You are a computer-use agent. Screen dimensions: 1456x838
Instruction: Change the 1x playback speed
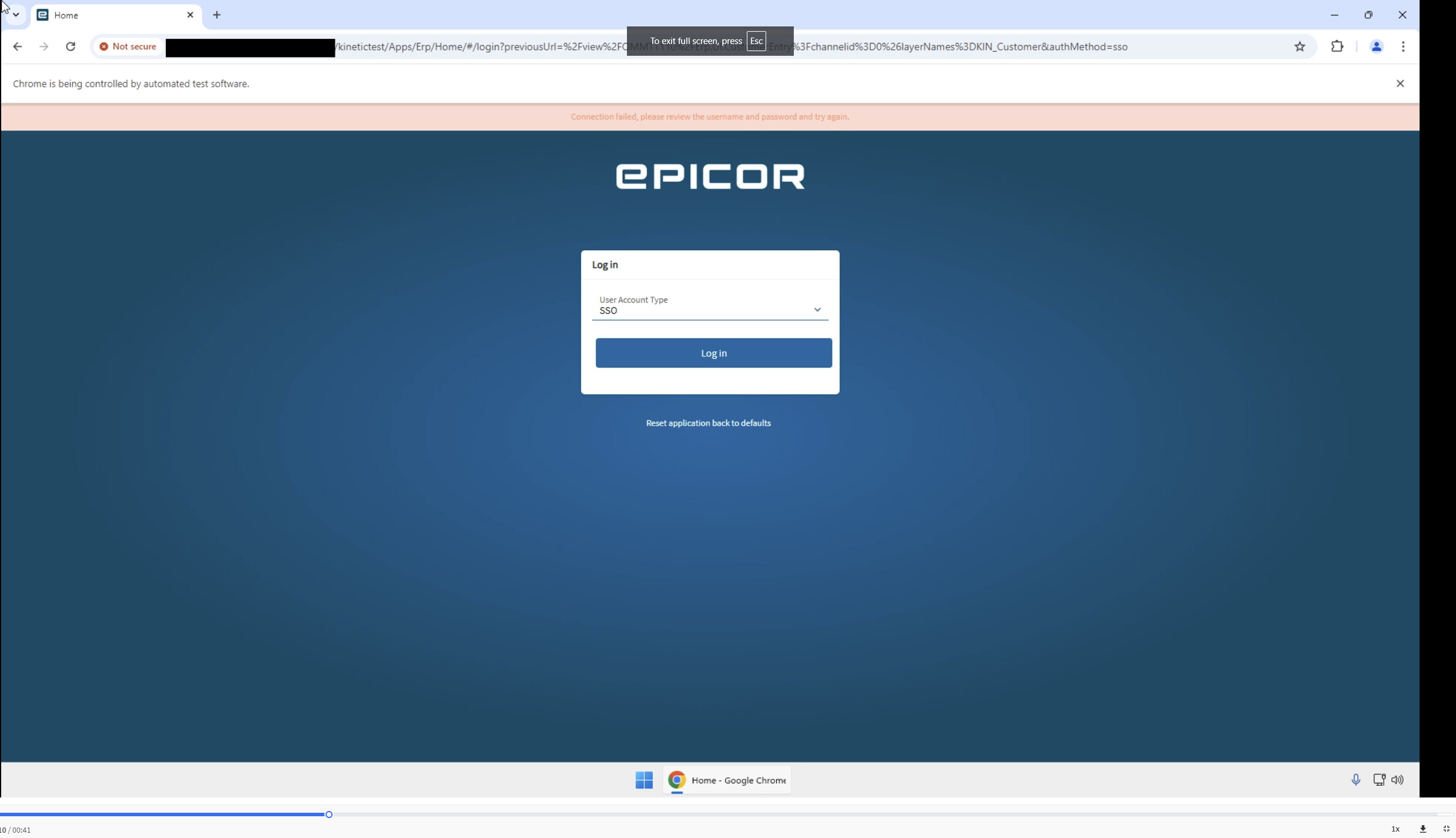[1395, 829]
